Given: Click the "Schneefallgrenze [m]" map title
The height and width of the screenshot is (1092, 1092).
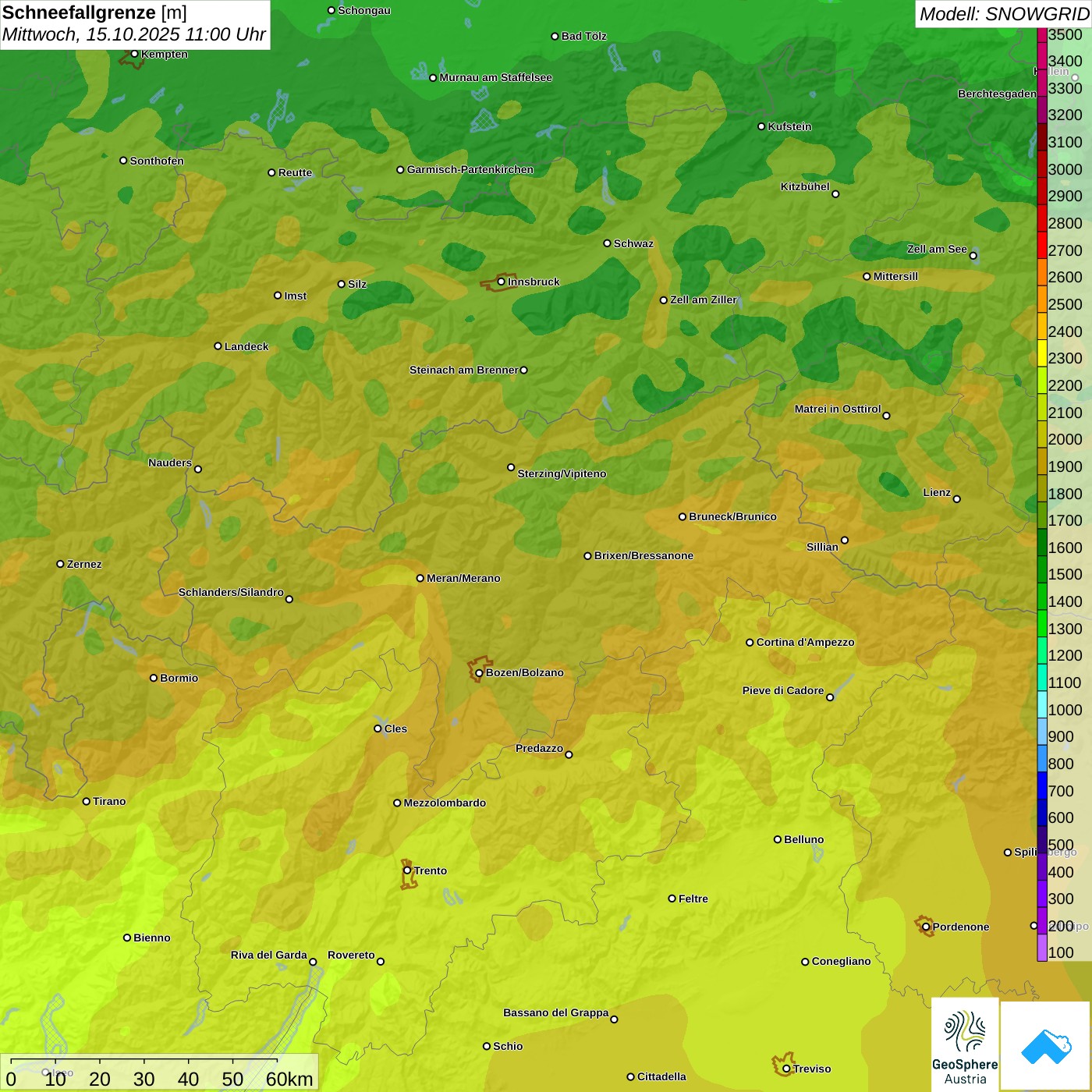Looking at the screenshot, I should click(94, 13).
